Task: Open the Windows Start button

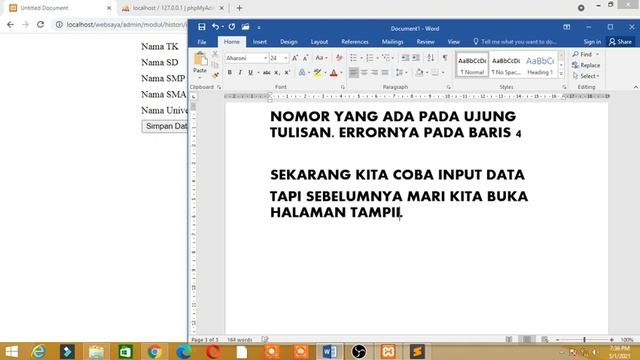Action: click(x=11, y=351)
